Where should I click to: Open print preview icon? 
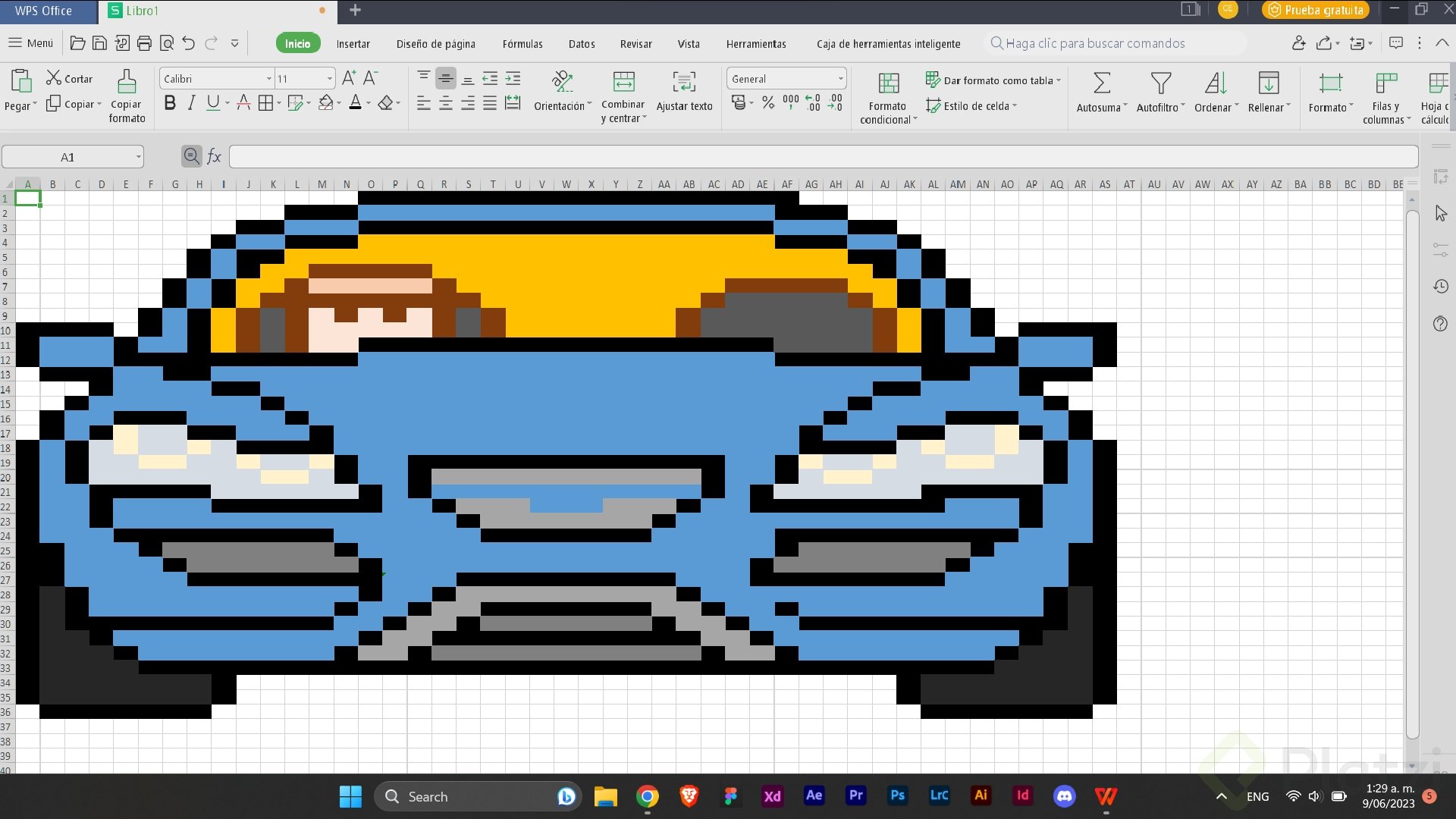click(x=167, y=43)
